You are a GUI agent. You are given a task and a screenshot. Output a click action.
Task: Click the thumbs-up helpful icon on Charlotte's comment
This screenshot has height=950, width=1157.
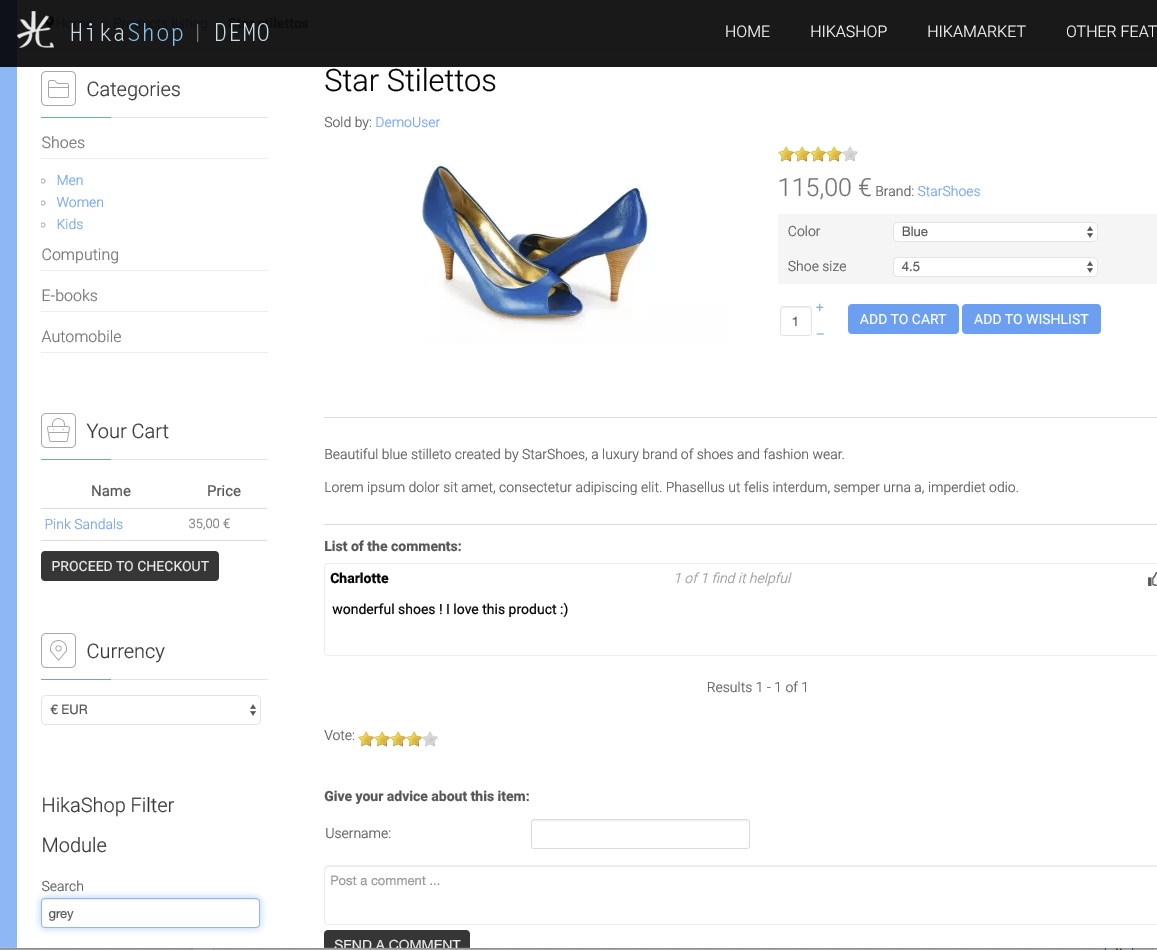pos(1152,579)
